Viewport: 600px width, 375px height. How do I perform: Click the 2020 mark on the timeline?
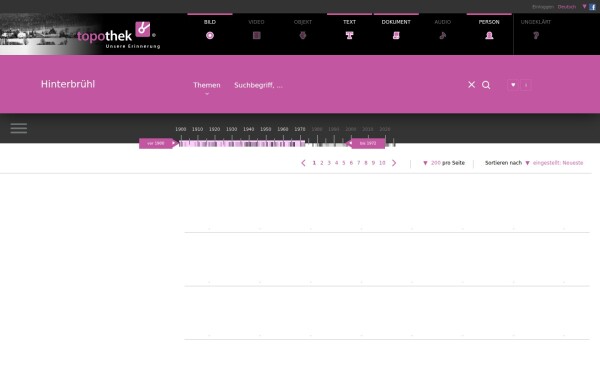[x=385, y=129]
